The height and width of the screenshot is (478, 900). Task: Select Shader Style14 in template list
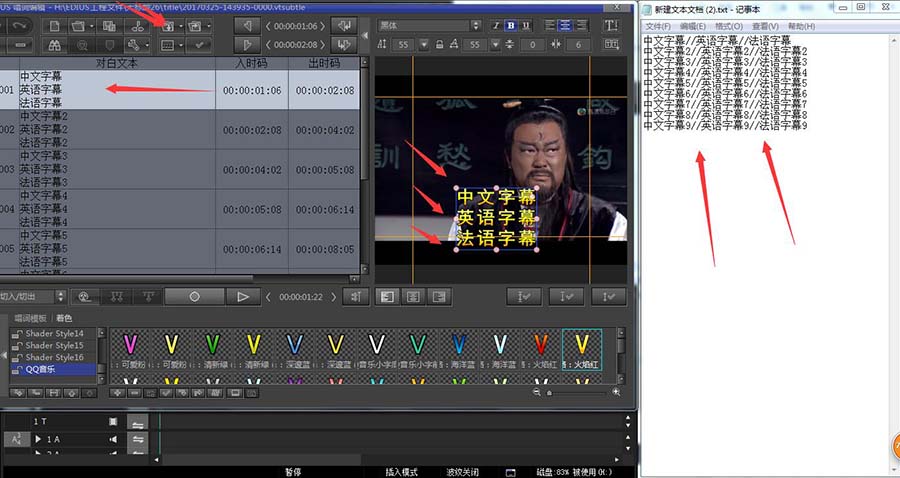(x=54, y=333)
